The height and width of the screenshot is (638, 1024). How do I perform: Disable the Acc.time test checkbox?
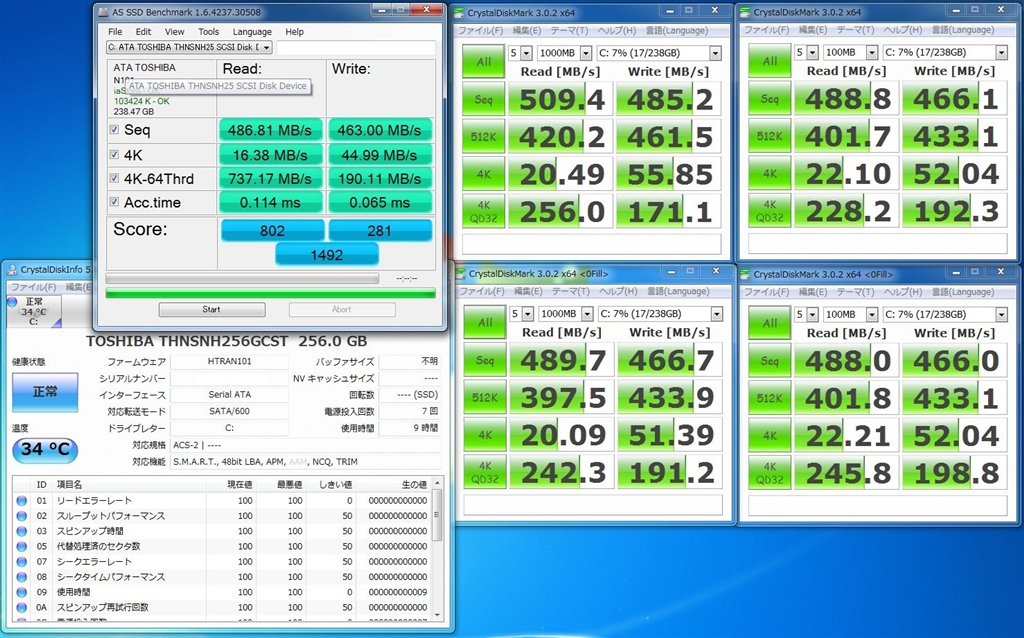(114, 202)
